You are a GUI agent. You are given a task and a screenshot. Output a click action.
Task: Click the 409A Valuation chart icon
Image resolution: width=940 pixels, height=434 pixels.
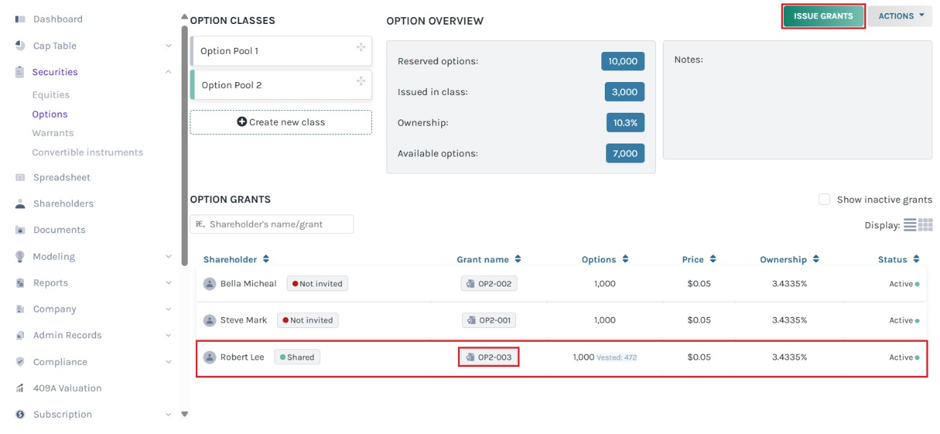pyautogui.click(x=20, y=388)
